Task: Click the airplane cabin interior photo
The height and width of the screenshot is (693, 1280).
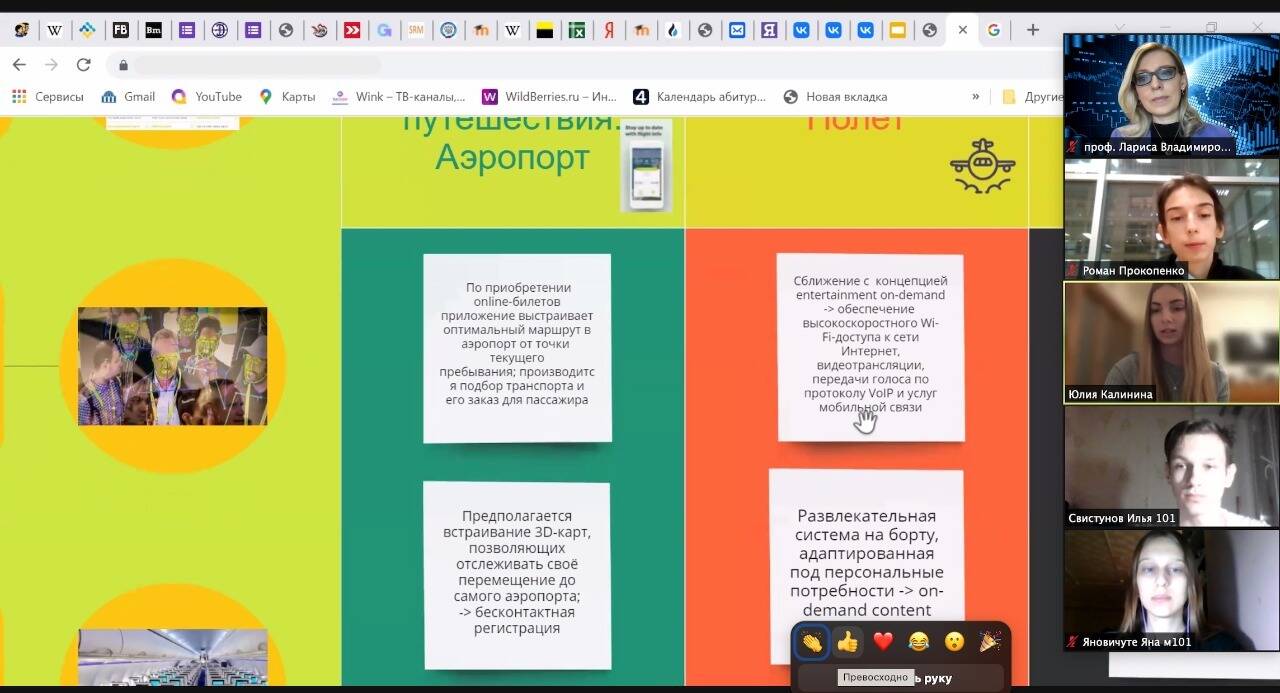Action: [172, 657]
